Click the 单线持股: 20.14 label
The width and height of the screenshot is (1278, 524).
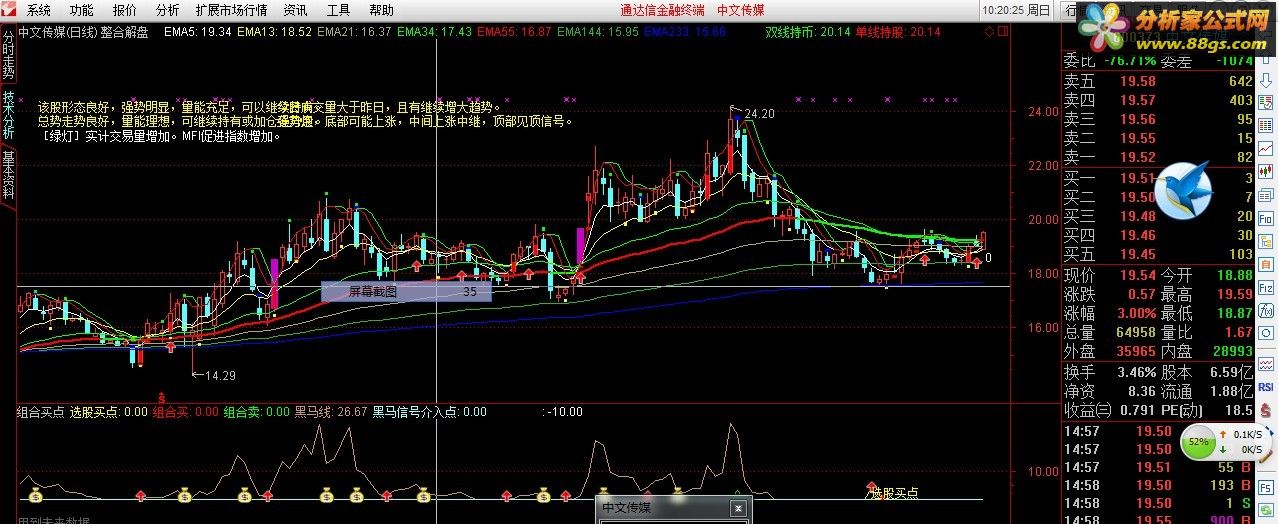pos(898,32)
